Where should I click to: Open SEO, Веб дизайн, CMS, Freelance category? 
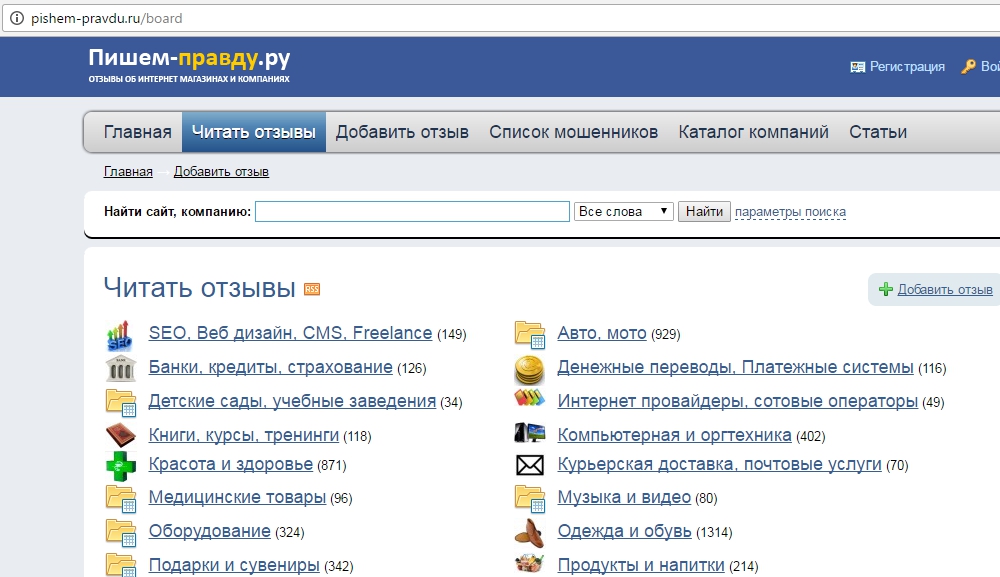[x=290, y=333]
